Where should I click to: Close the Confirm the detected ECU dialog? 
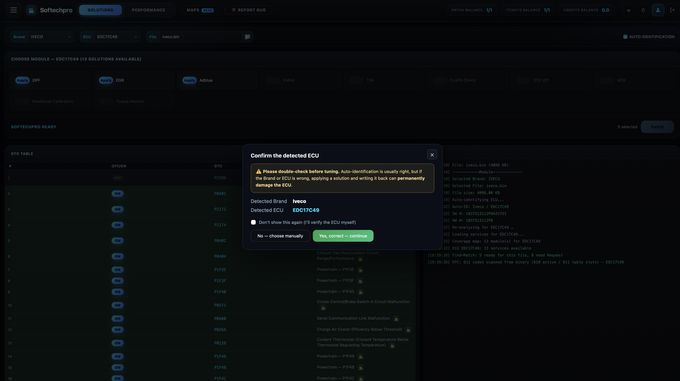click(x=432, y=155)
